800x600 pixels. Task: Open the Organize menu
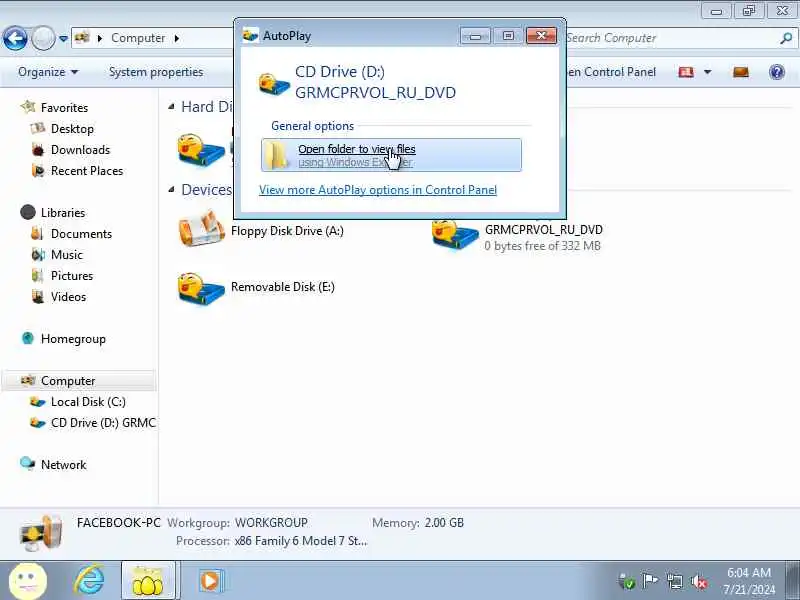click(x=48, y=72)
